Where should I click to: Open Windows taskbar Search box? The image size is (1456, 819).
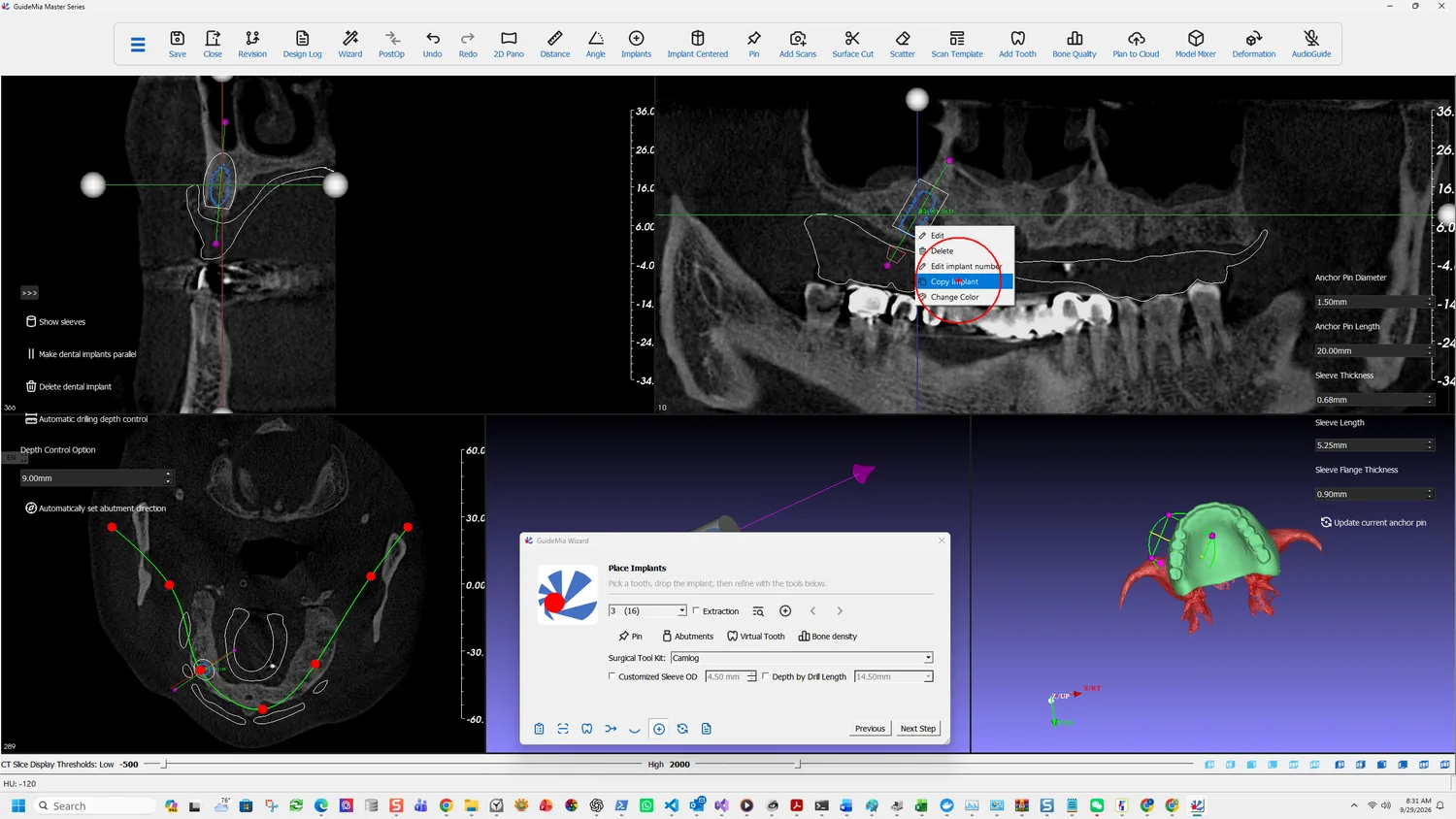(x=95, y=805)
